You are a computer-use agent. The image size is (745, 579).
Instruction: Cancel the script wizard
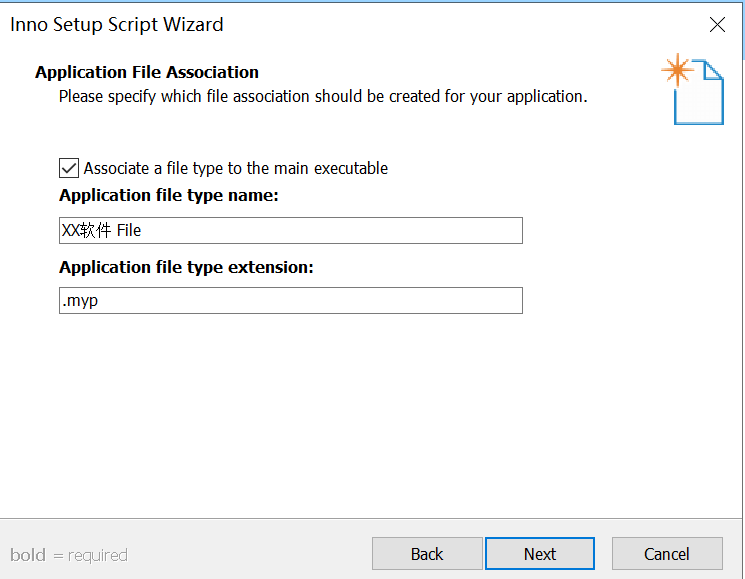pos(667,554)
